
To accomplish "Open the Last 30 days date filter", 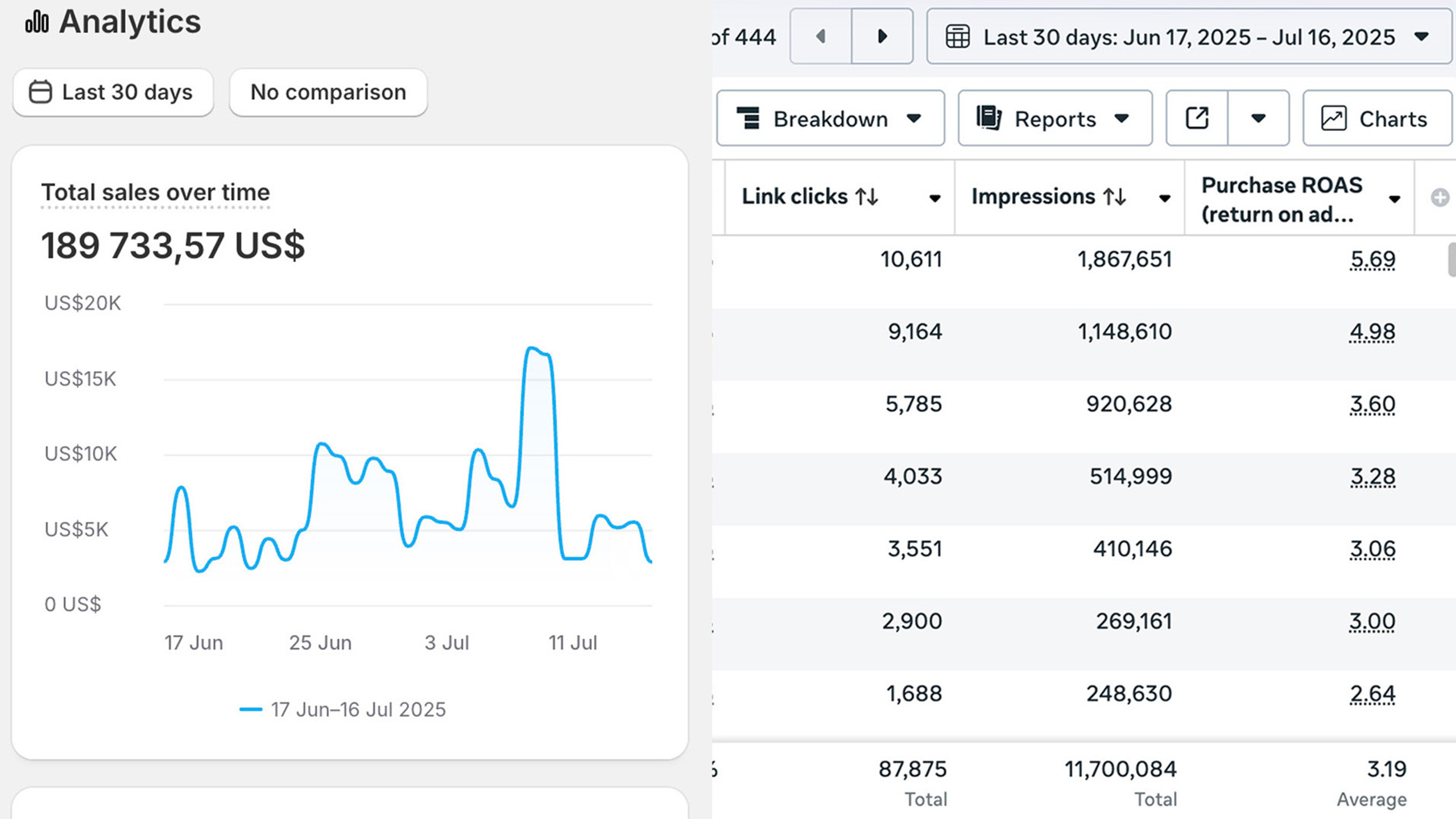I will click(x=113, y=92).
